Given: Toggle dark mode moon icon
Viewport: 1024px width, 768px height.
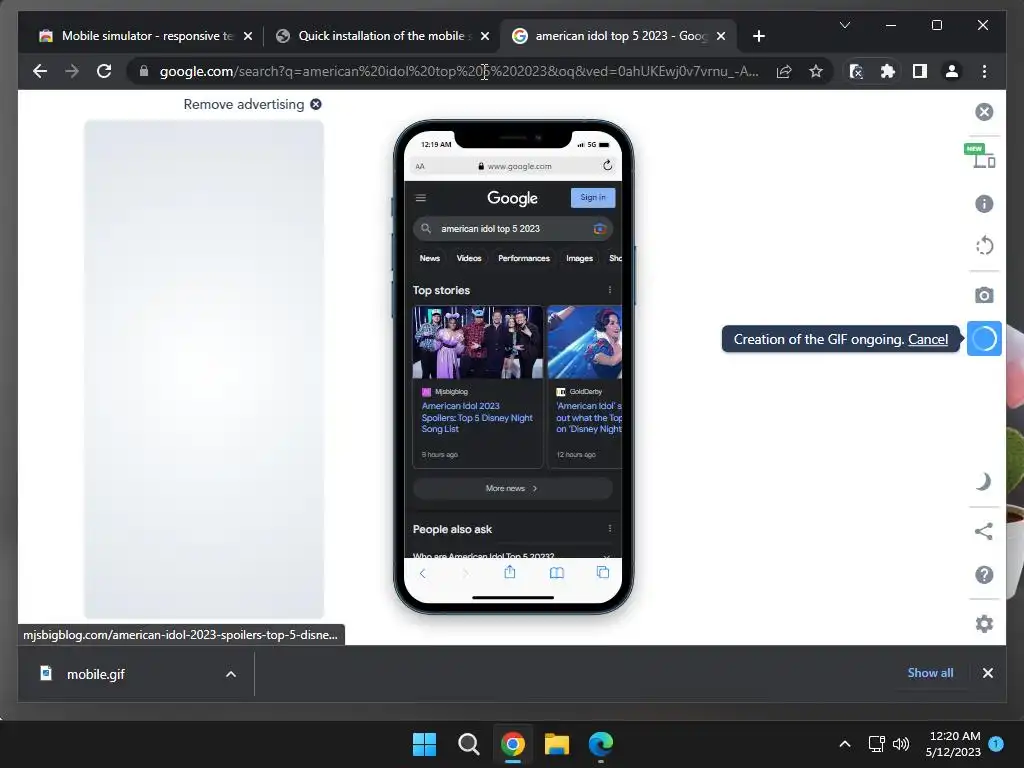Looking at the screenshot, I should click(984, 482).
